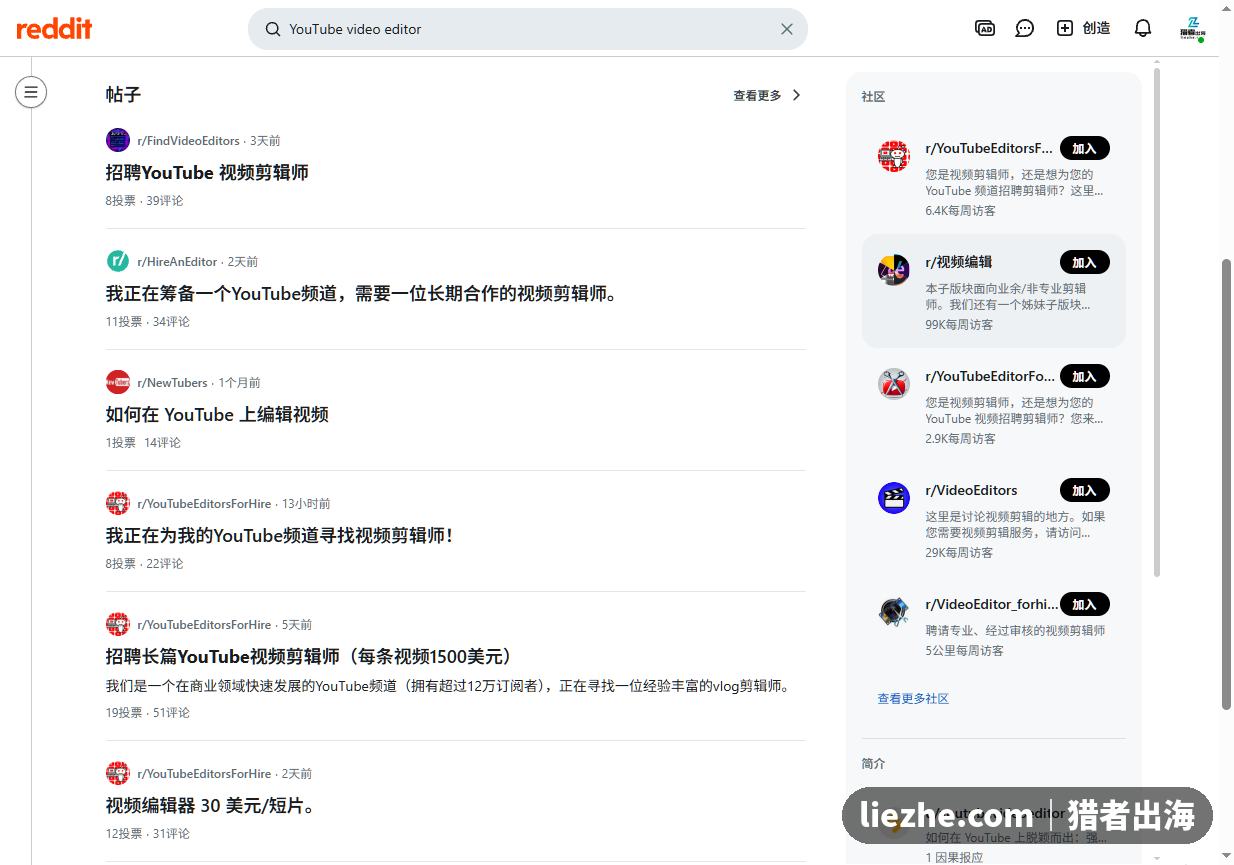
Task: Join r/VideoEditors community
Action: [1085, 491]
